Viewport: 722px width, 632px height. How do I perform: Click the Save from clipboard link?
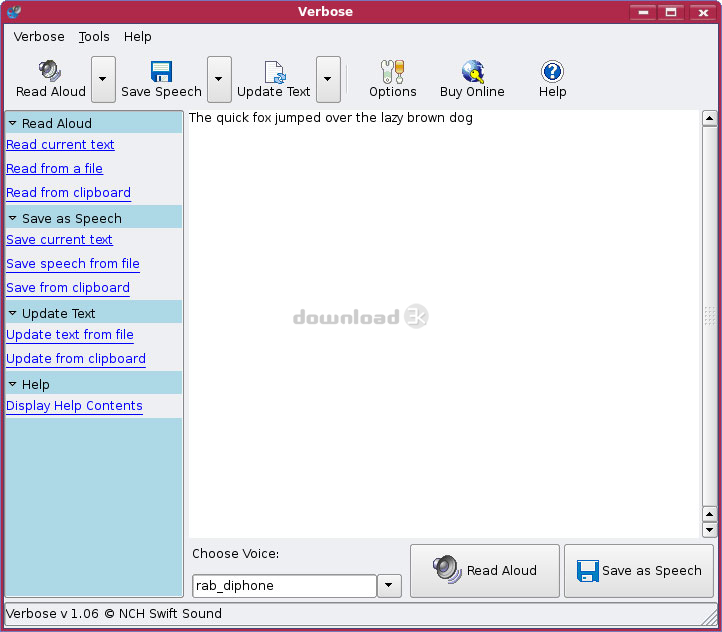[x=68, y=287]
